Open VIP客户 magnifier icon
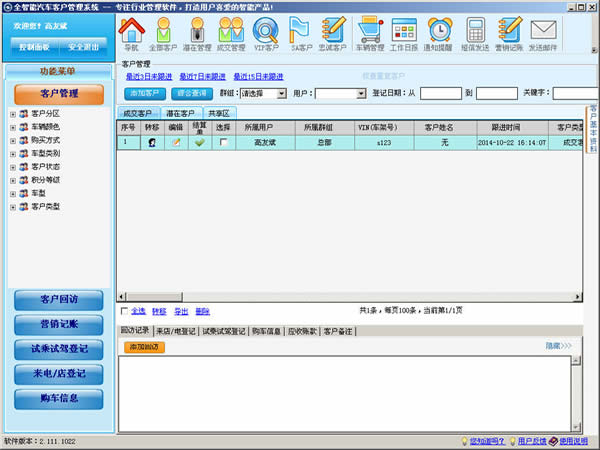 [x=266, y=30]
